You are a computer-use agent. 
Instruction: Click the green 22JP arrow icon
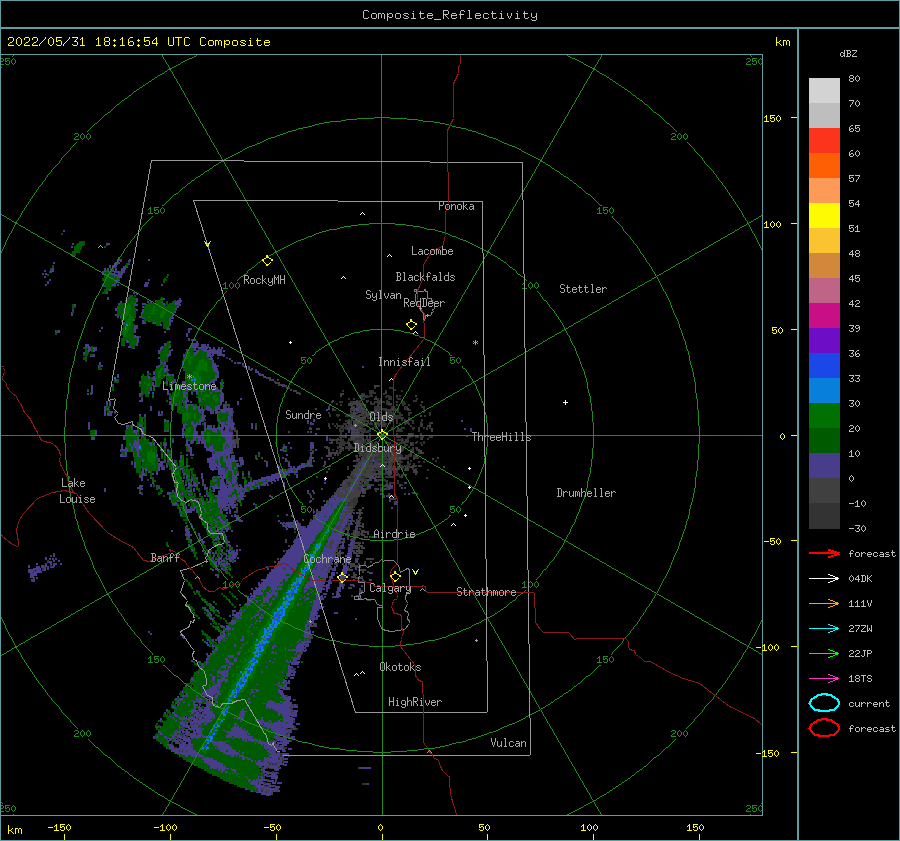click(824, 653)
